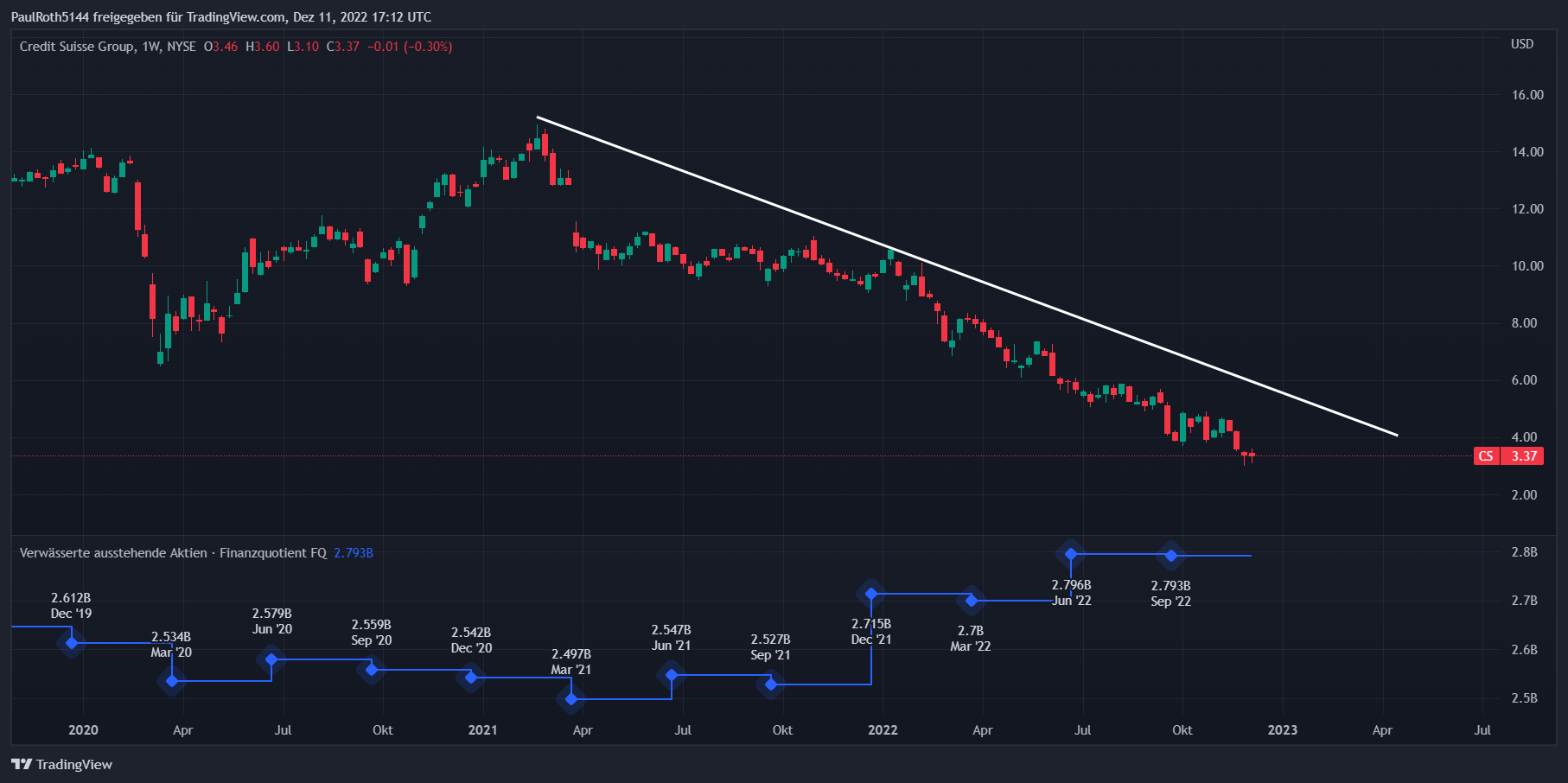Click the CS ticker price label tag

tap(1486, 456)
